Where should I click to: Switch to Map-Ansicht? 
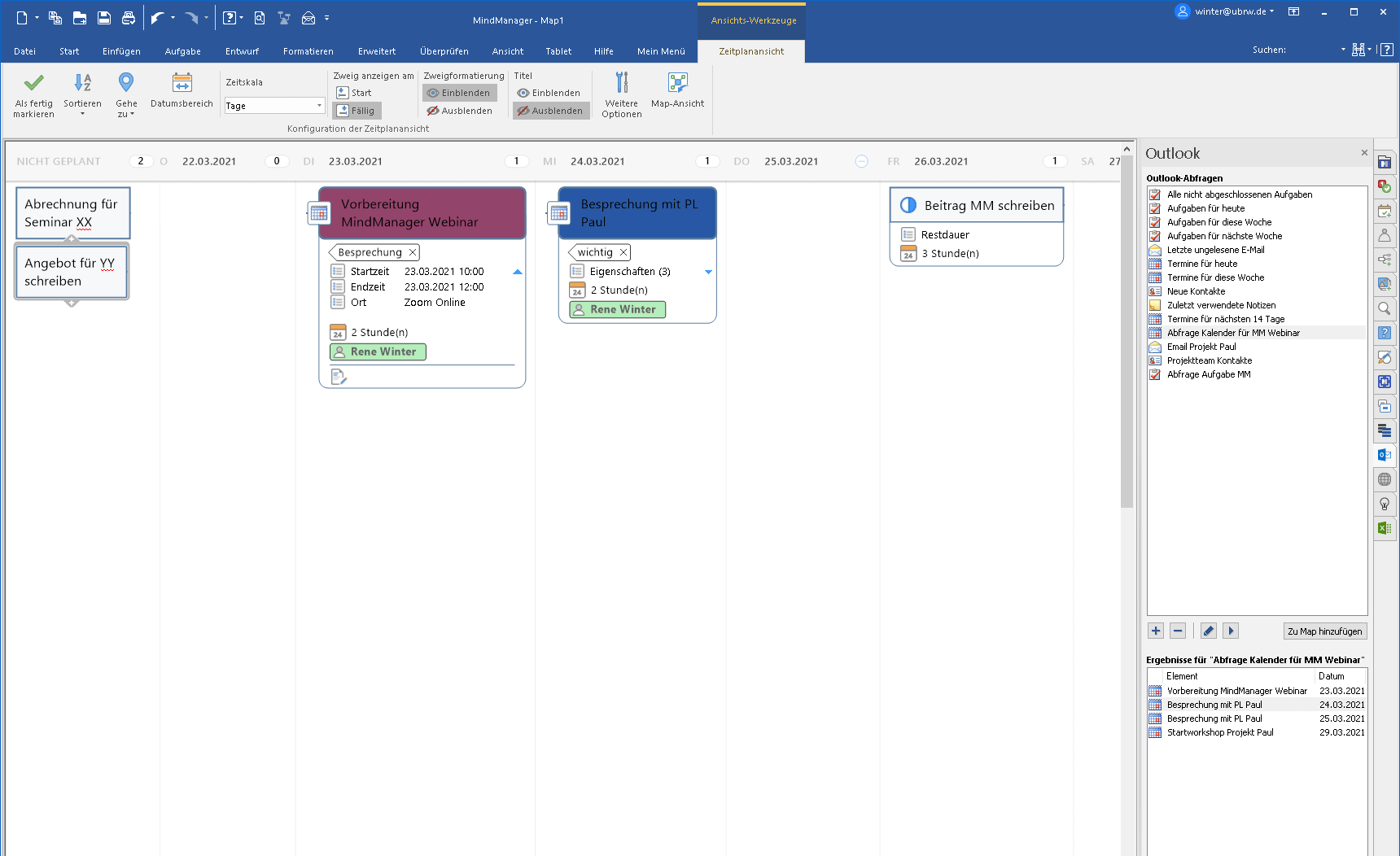click(x=677, y=90)
